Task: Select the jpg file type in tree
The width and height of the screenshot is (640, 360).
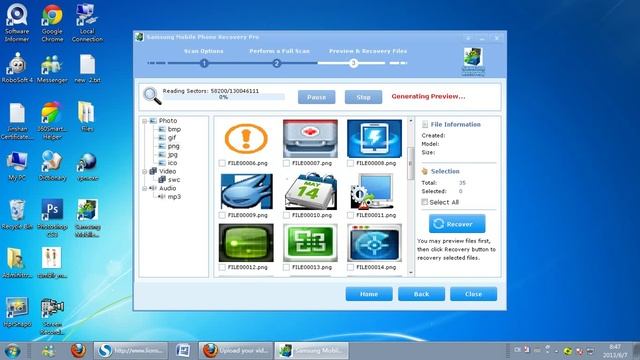Action: click(173, 154)
